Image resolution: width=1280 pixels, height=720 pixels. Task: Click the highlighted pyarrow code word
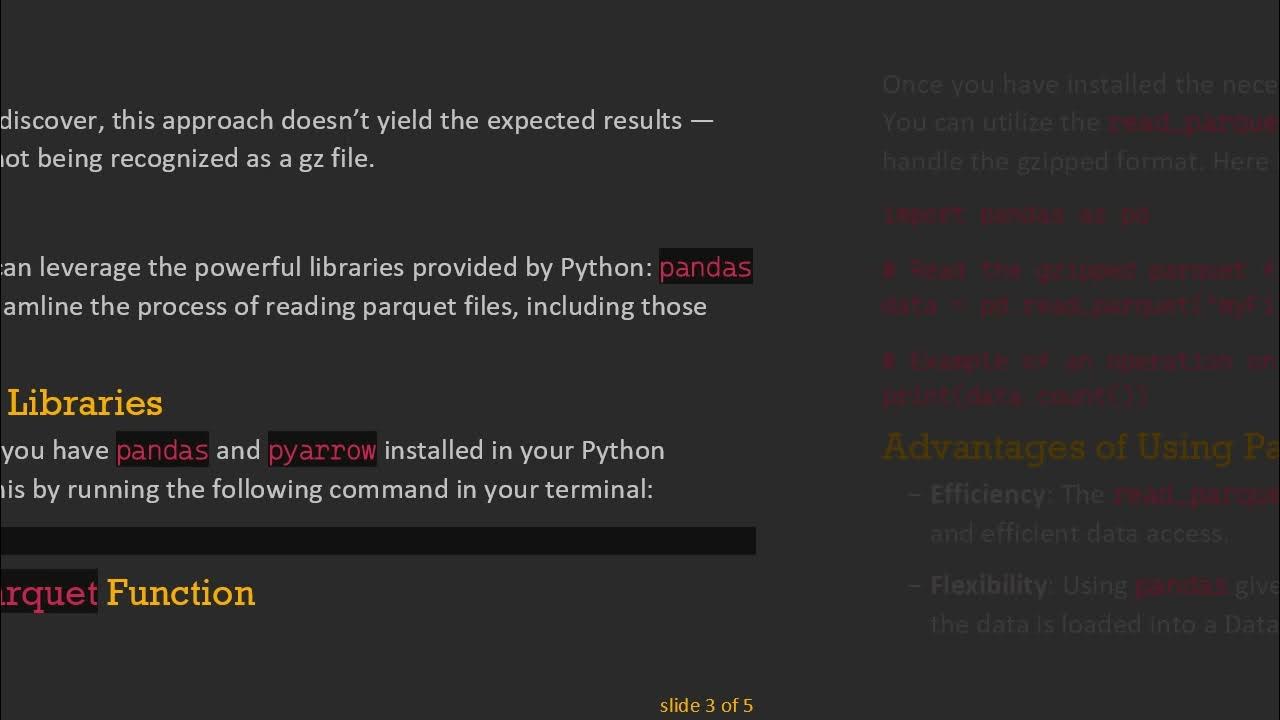(322, 451)
